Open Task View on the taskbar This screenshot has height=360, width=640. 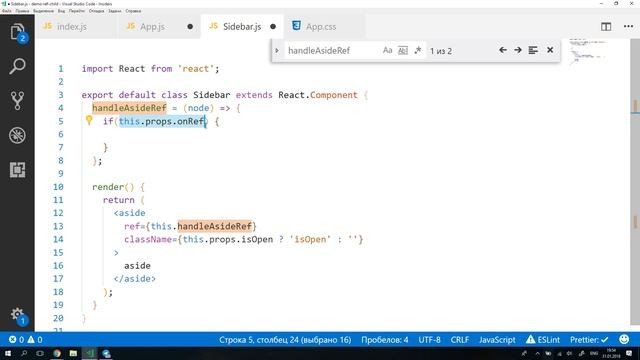tap(40, 353)
